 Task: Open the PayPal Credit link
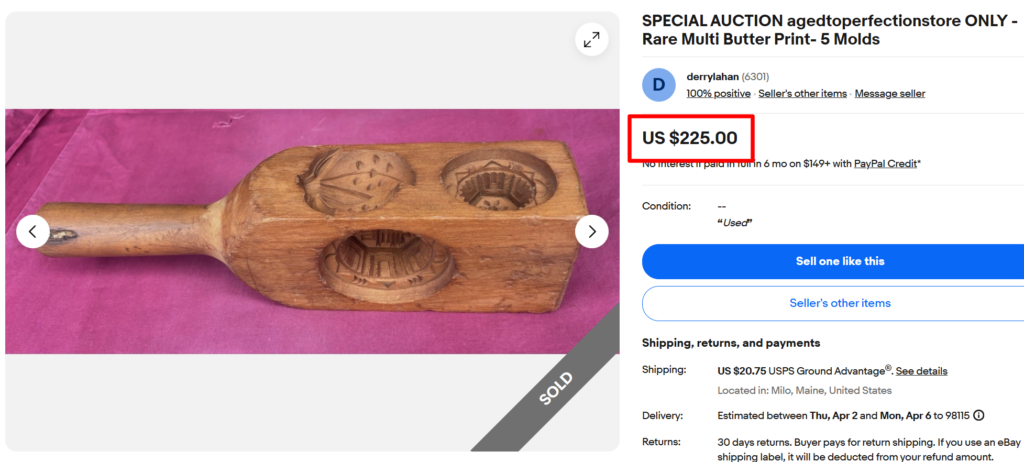tap(885, 163)
